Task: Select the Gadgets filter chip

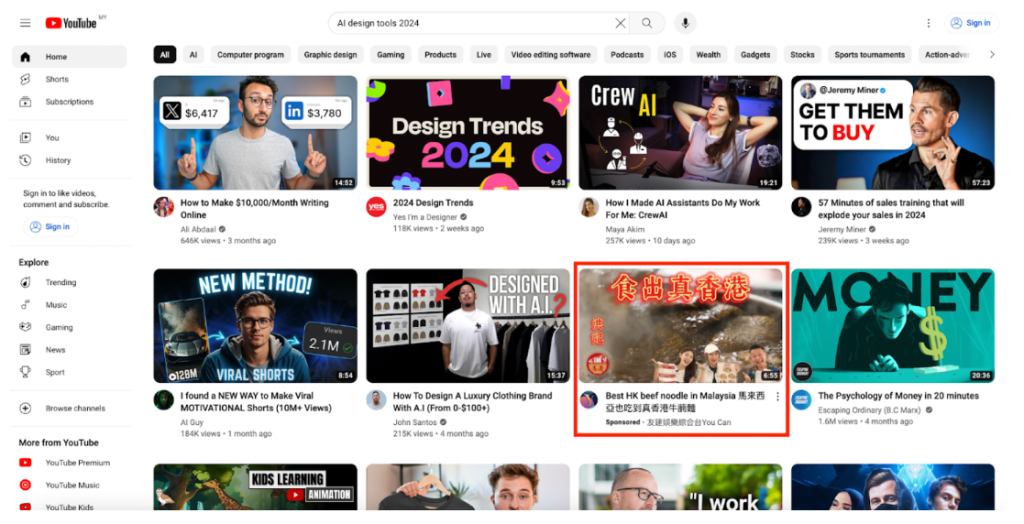Action: click(756, 55)
